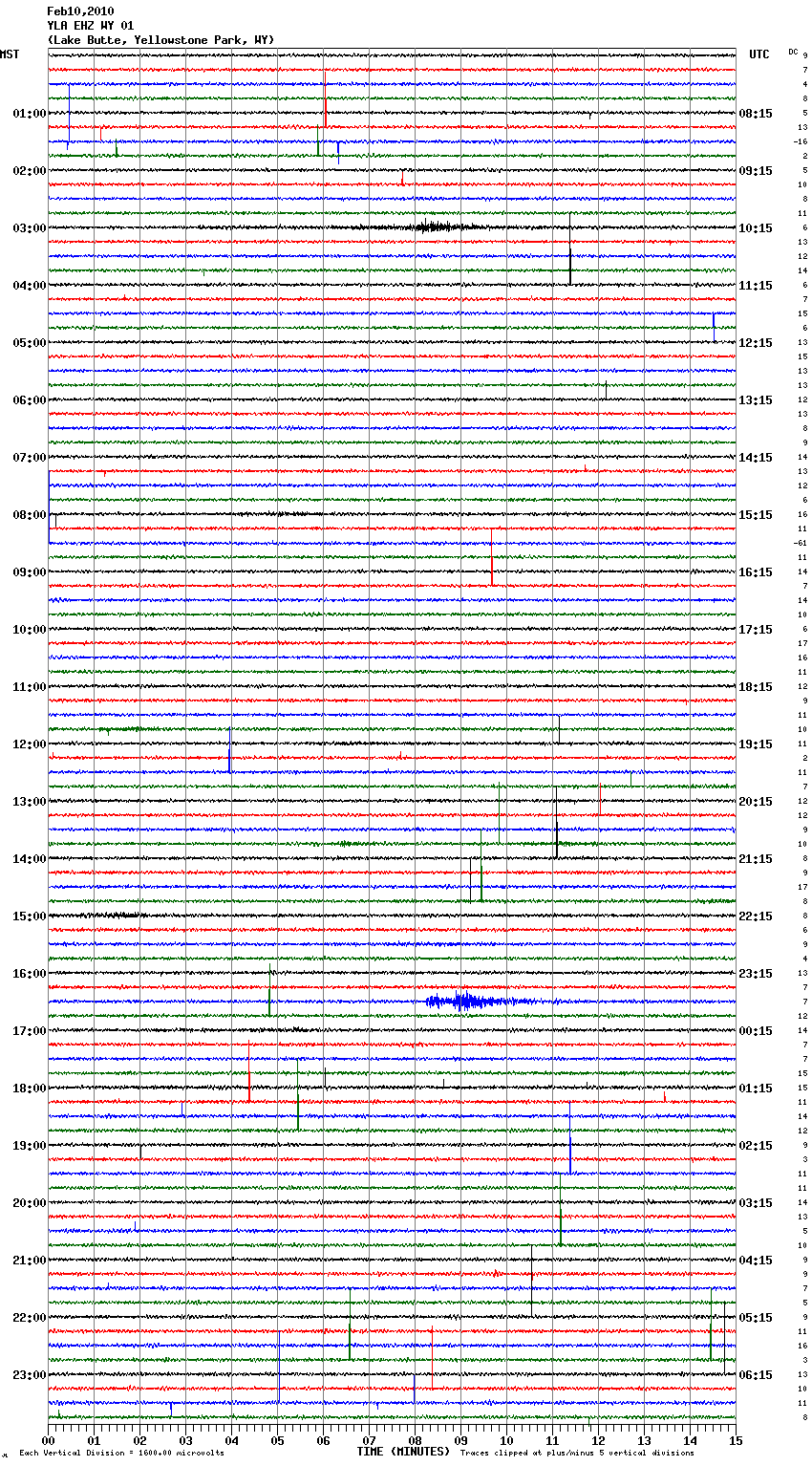The image size is (812, 1466).
Task: Click the '07:00' MST hour label
Action: tap(30, 458)
